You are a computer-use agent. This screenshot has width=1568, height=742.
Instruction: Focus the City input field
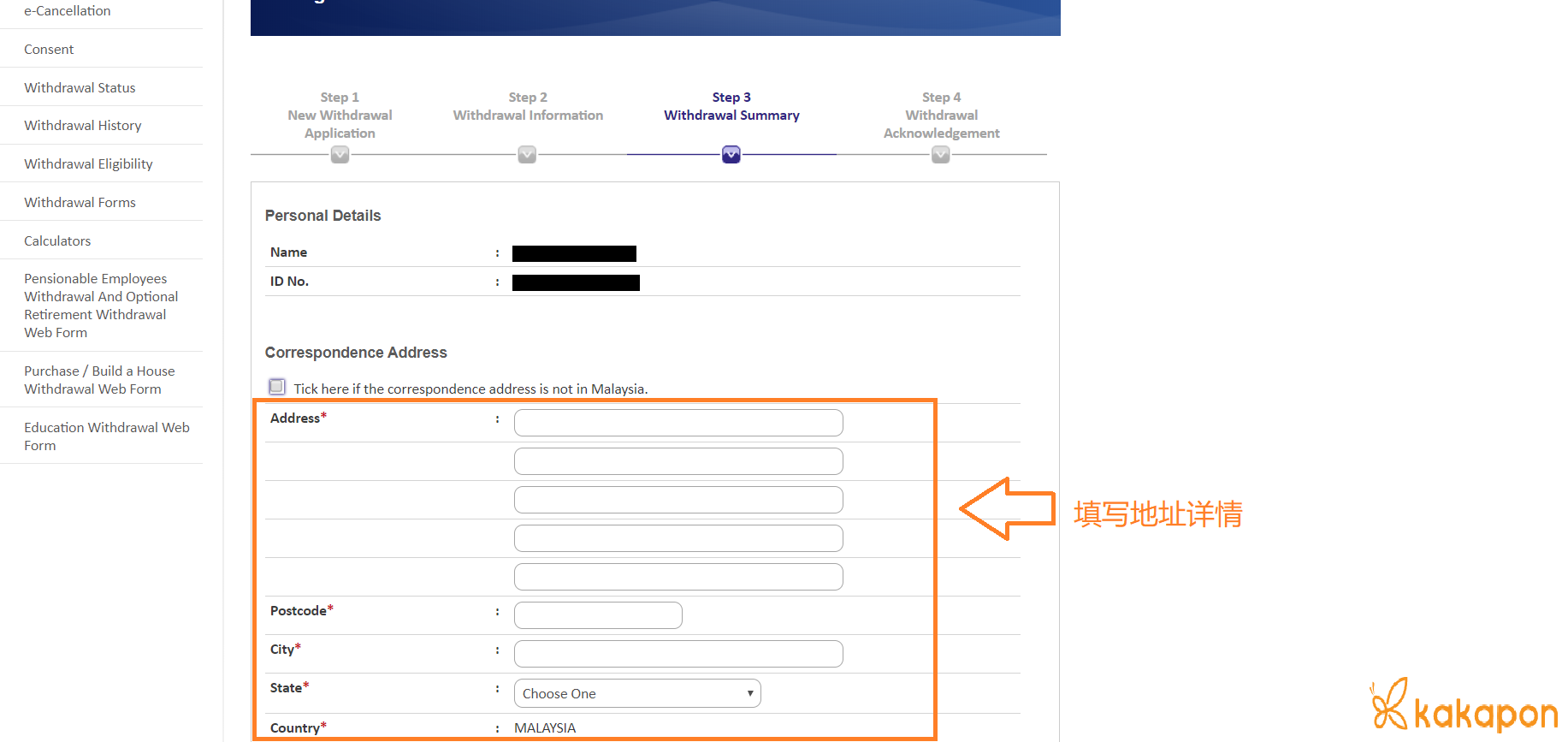point(678,654)
